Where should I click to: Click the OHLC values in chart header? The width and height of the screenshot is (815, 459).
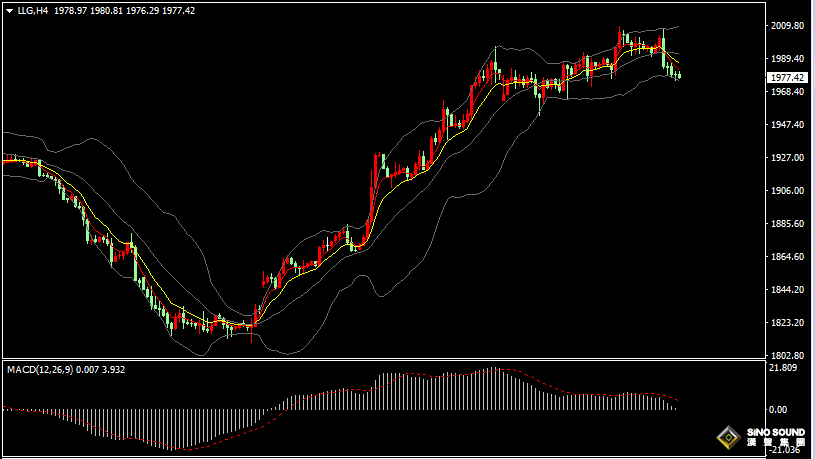click(x=125, y=10)
